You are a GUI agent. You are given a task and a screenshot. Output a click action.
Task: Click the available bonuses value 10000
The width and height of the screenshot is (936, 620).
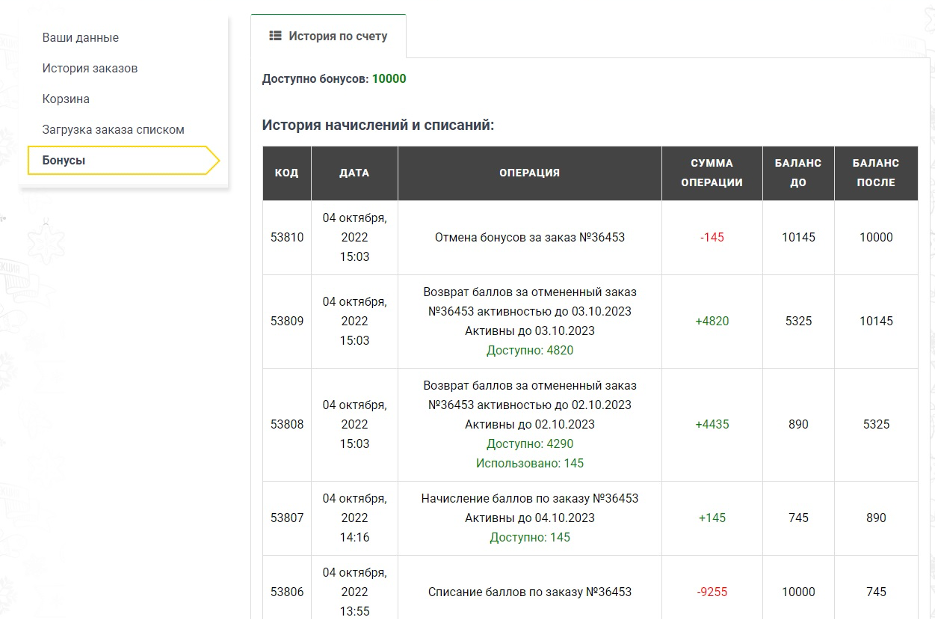tap(389, 79)
